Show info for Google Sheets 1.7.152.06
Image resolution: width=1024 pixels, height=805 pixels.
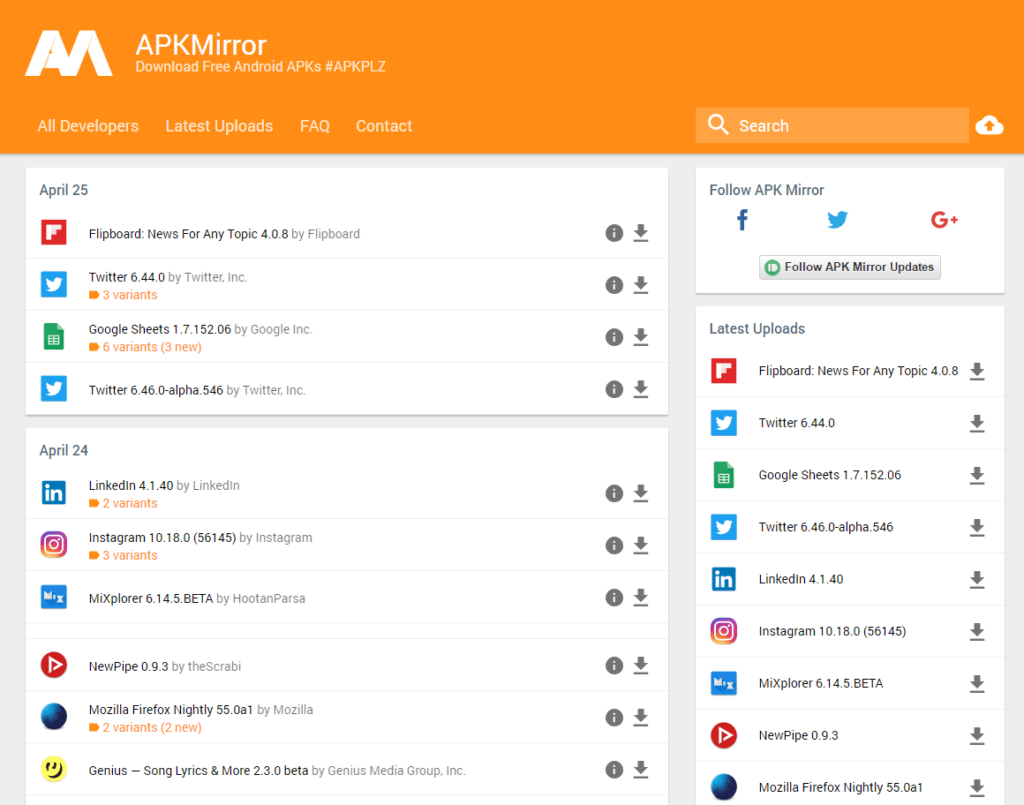coord(614,337)
